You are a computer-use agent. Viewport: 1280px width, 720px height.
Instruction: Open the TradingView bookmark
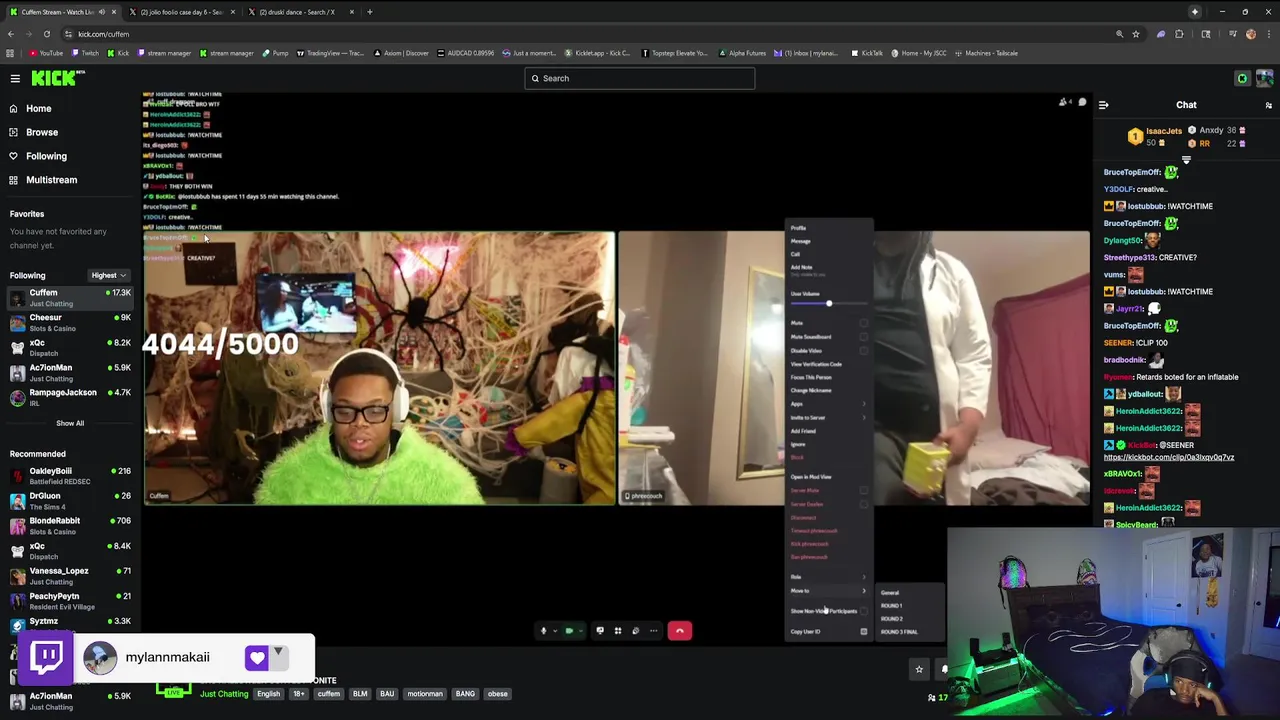tap(331, 53)
